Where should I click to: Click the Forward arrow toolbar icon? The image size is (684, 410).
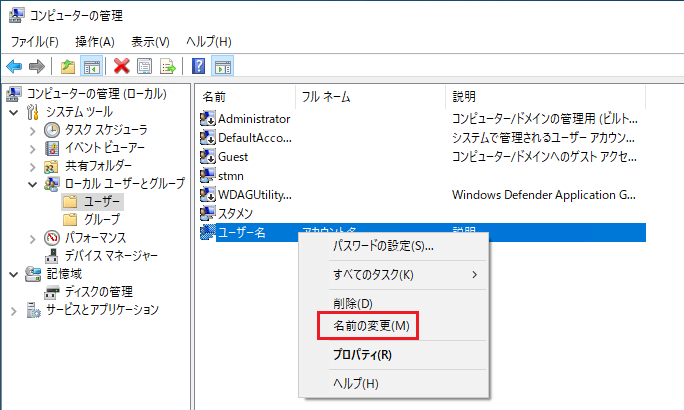click(x=37, y=66)
